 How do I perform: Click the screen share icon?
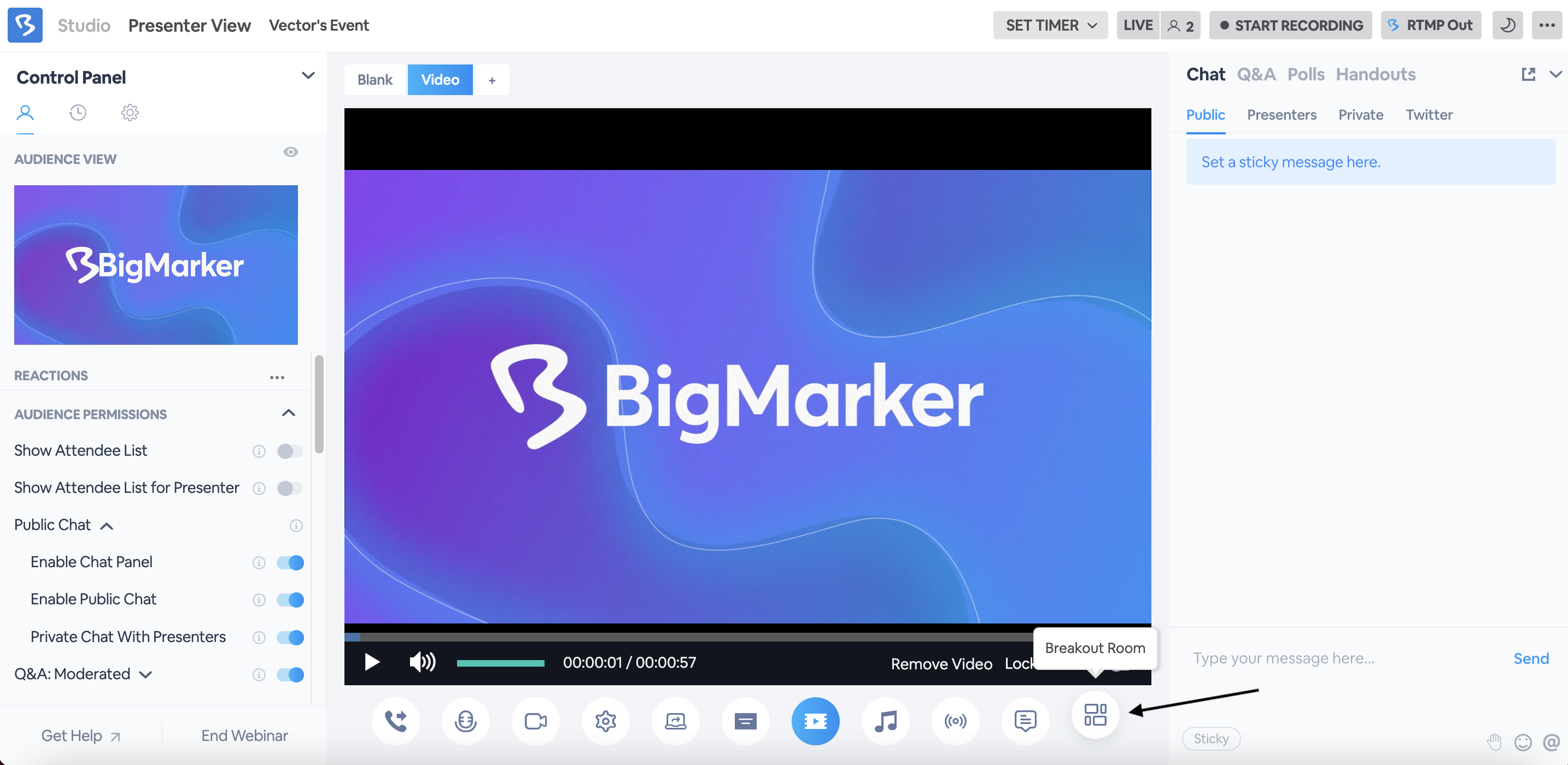[x=676, y=721]
